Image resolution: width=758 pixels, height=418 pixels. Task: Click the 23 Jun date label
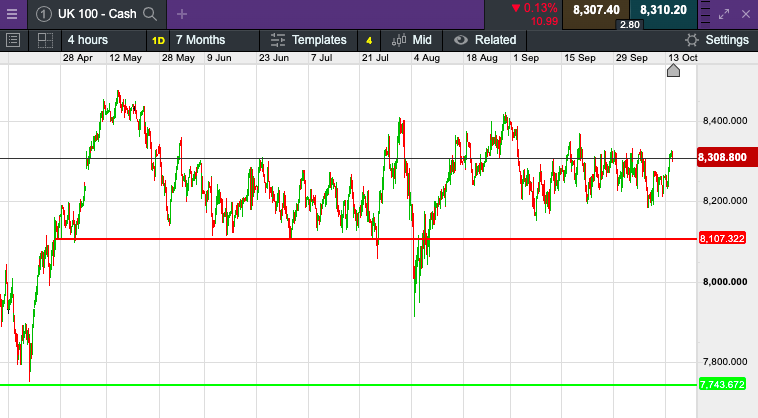(x=274, y=58)
